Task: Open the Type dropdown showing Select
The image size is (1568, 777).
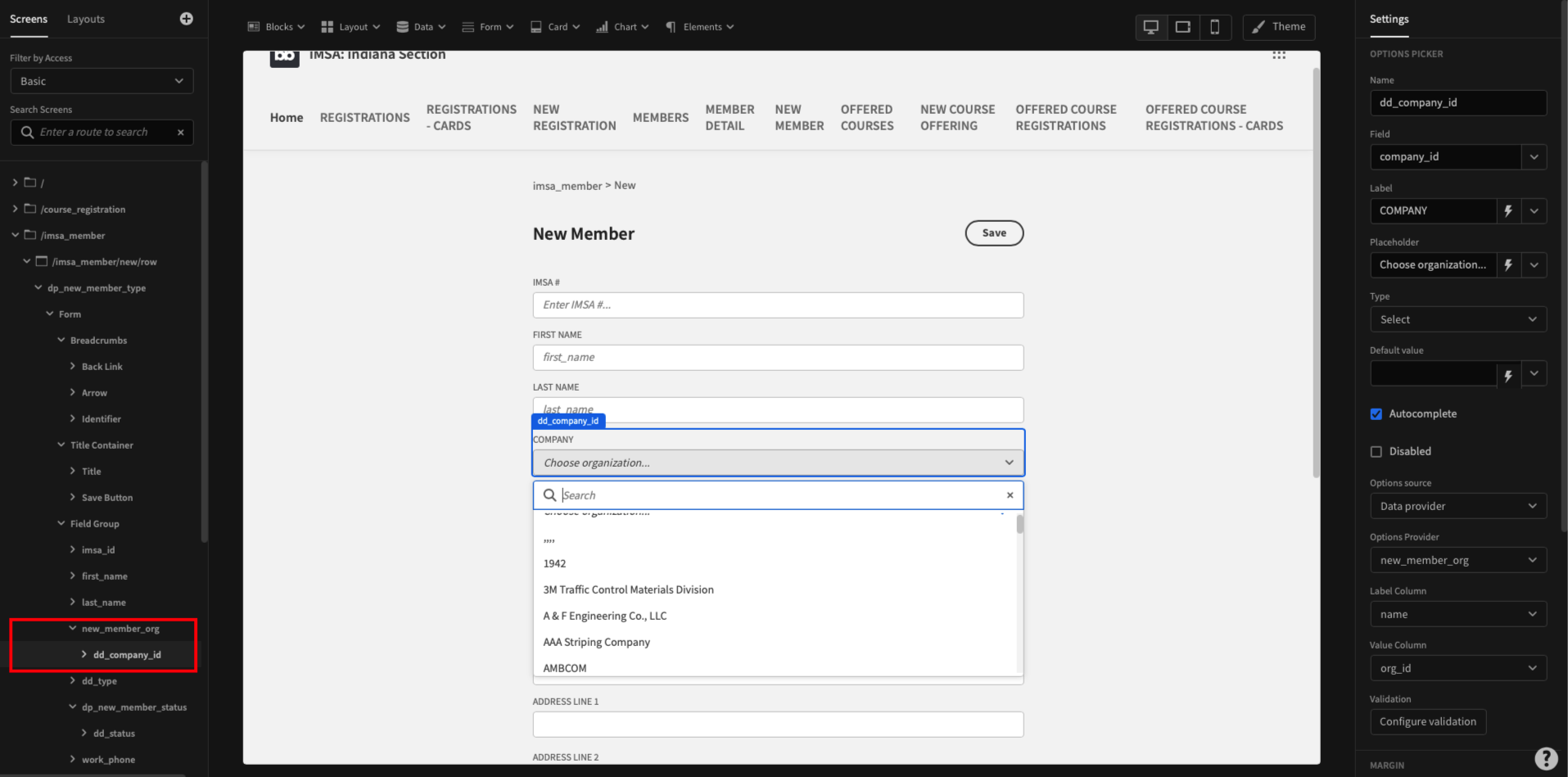Action: click(x=1457, y=319)
